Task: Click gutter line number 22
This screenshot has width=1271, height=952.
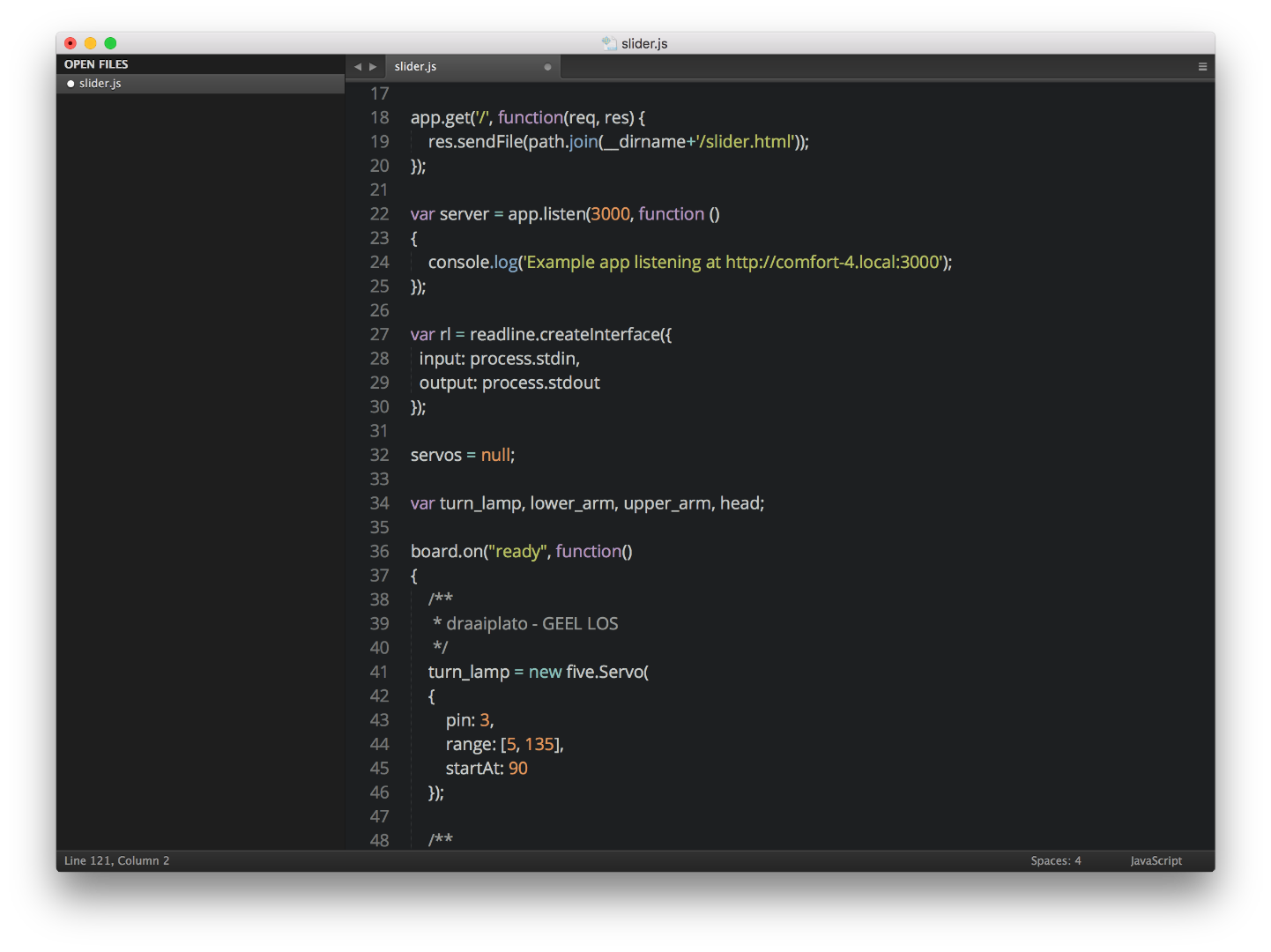Action: 379,214
